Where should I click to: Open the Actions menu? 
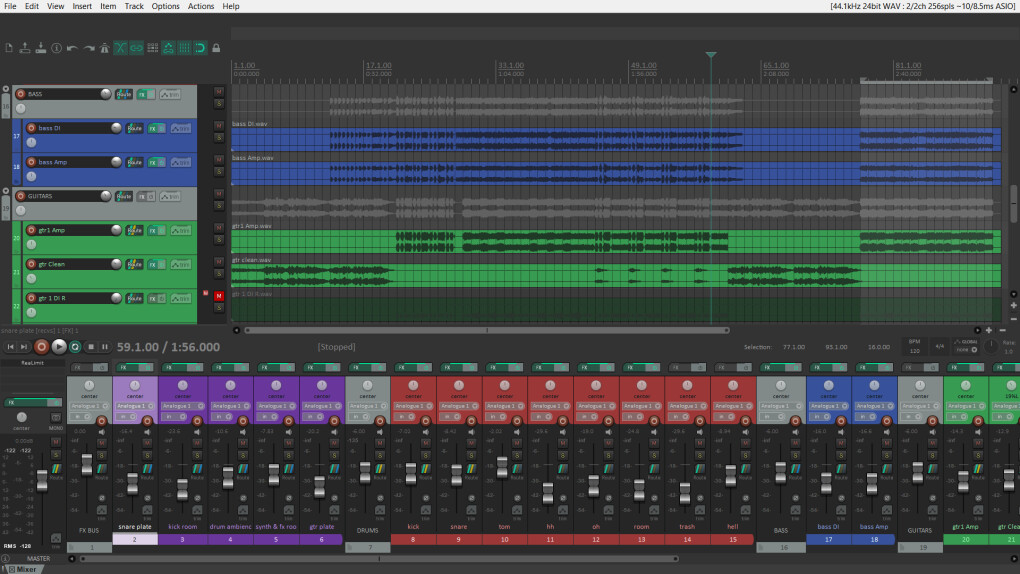tap(201, 6)
